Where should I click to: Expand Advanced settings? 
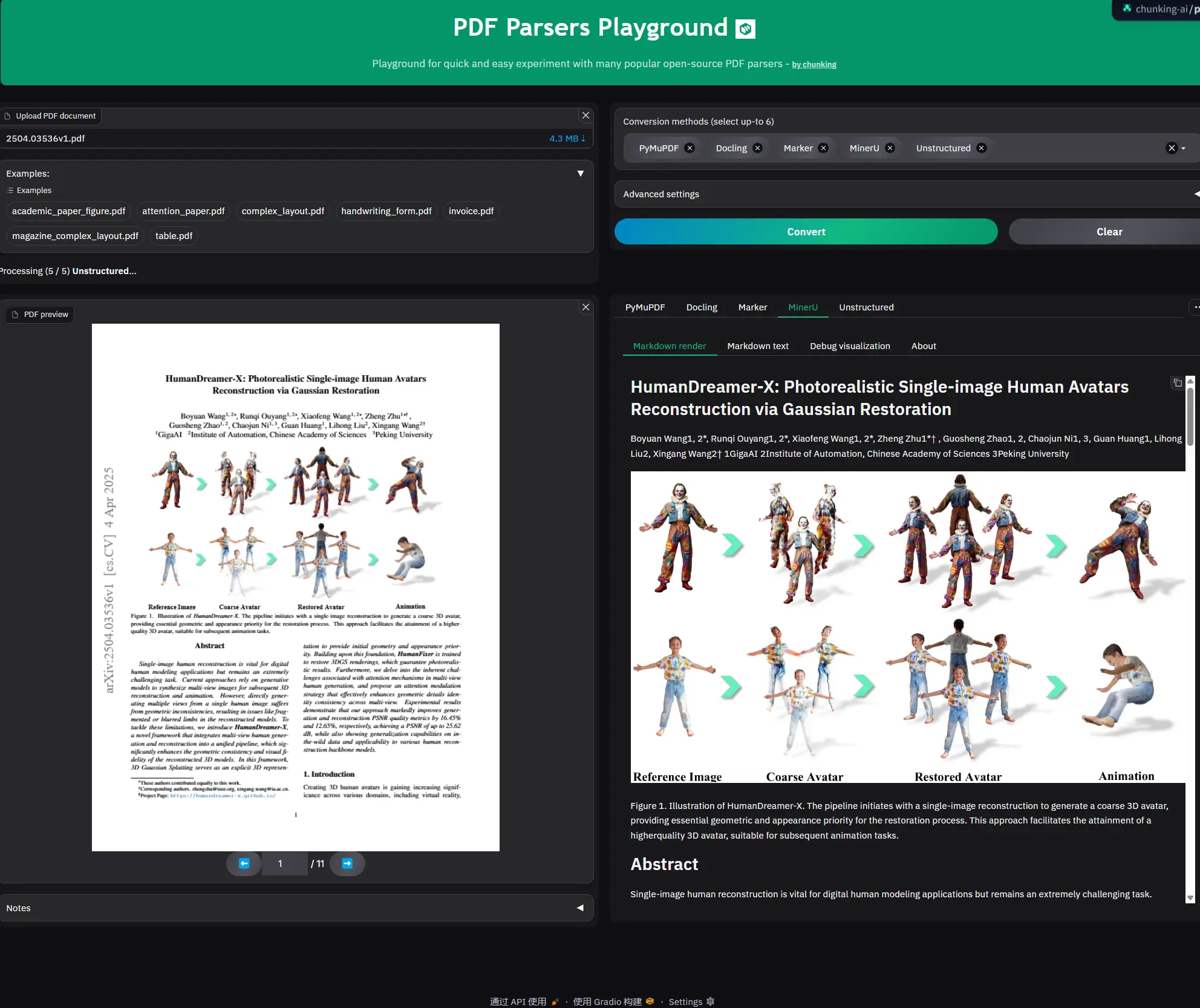pyautogui.click(x=660, y=194)
